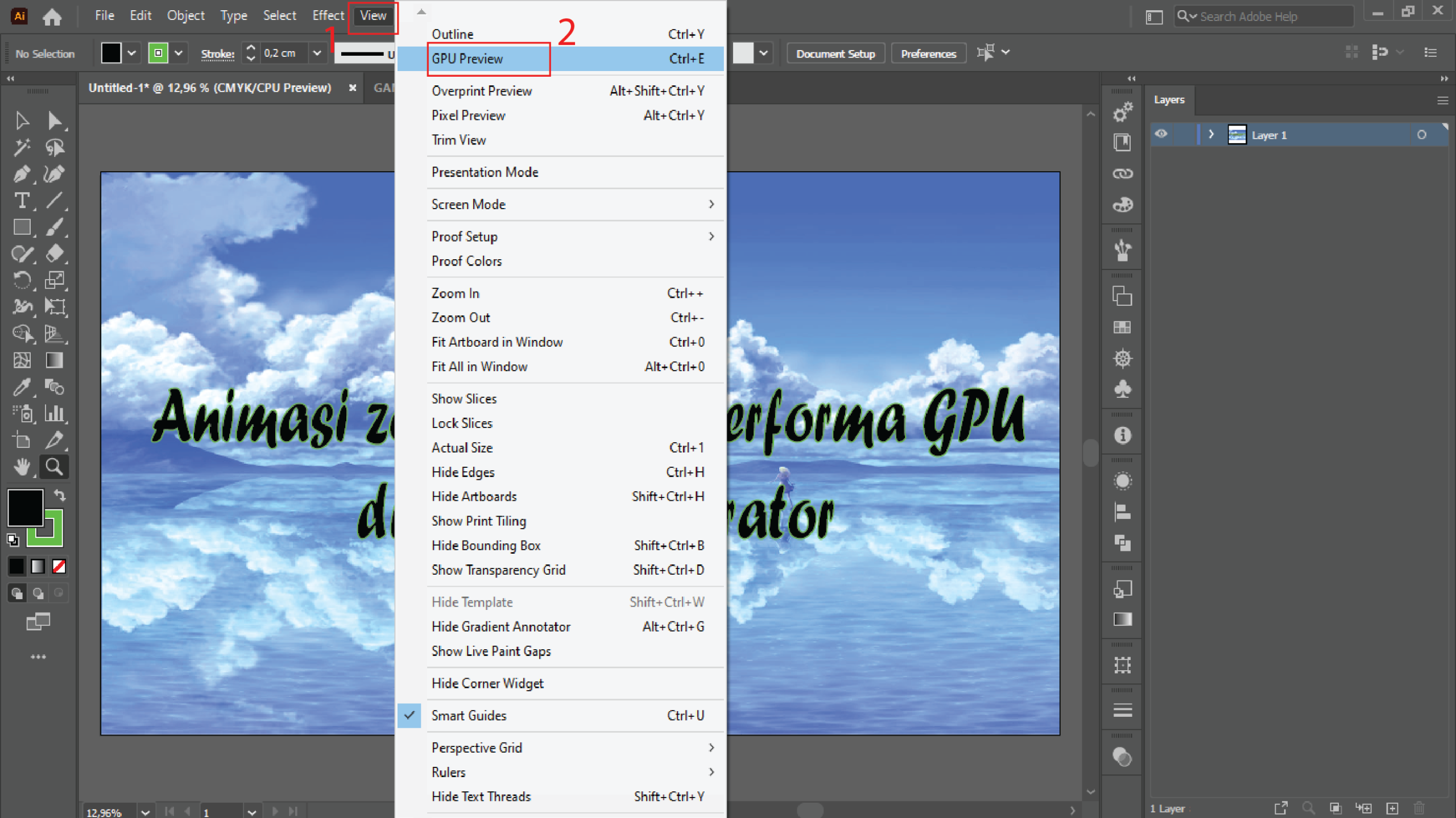Open the Effect menu

click(328, 15)
